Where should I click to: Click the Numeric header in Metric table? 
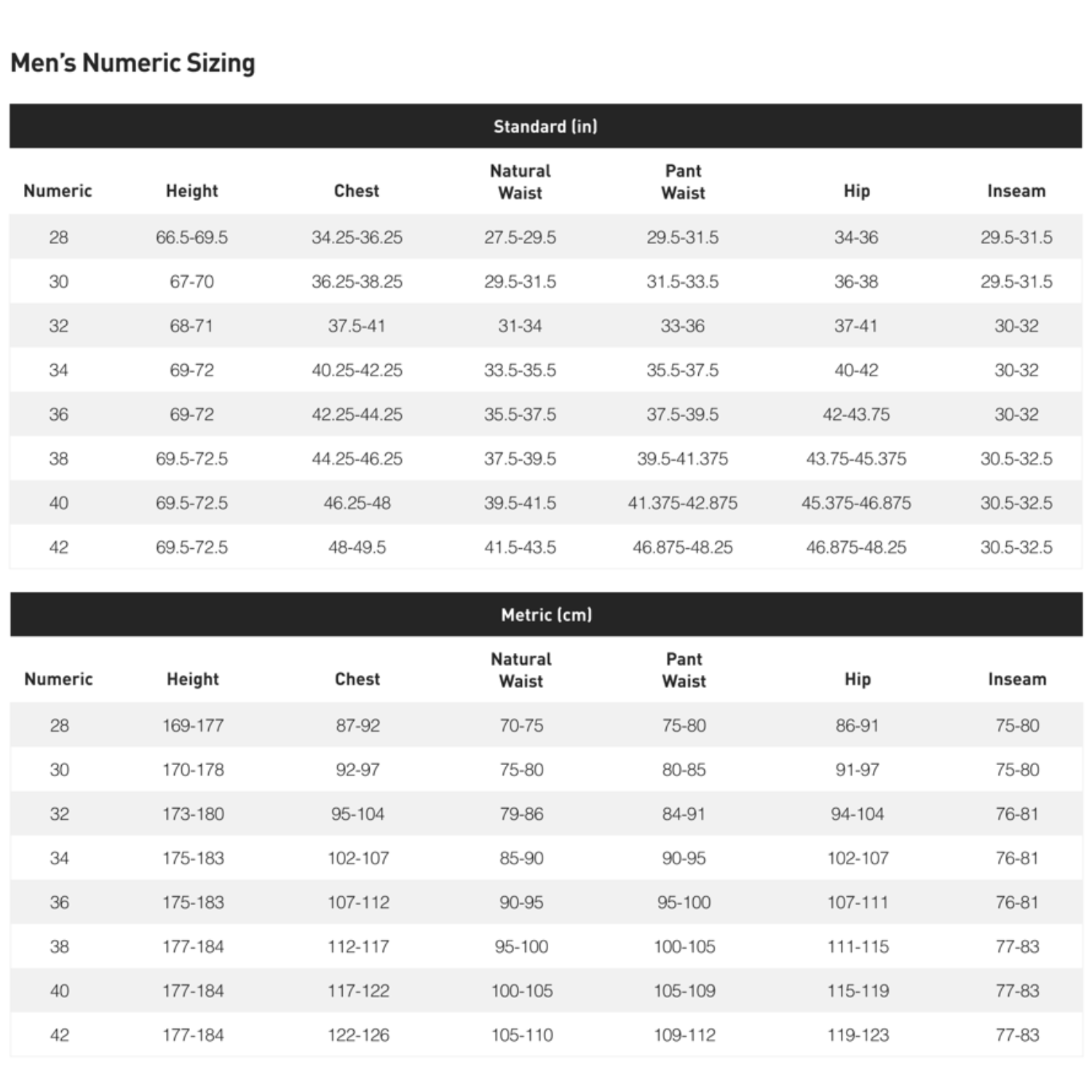pyautogui.click(x=59, y=679)
